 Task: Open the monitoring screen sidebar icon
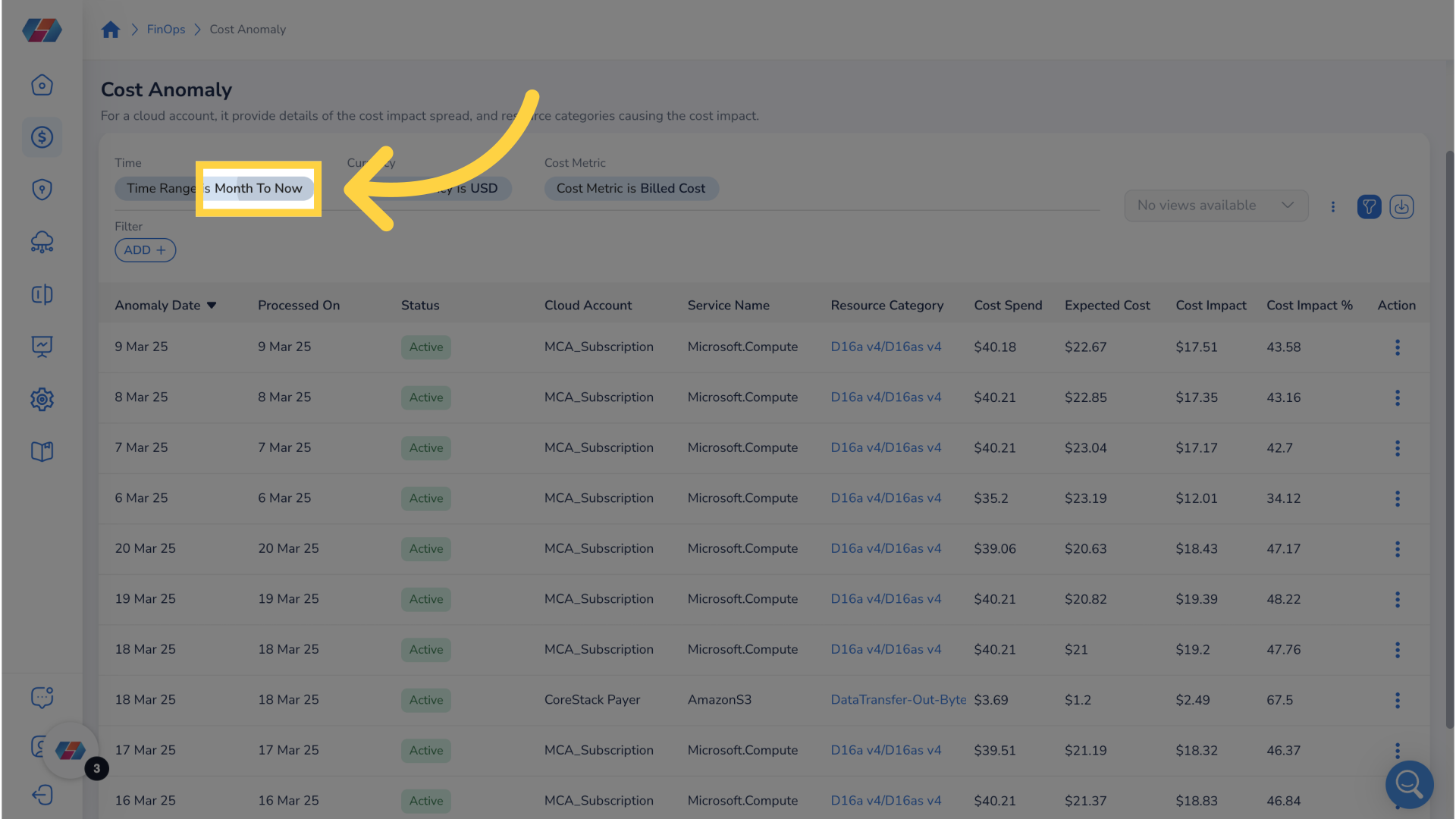(x=42, y=347)
